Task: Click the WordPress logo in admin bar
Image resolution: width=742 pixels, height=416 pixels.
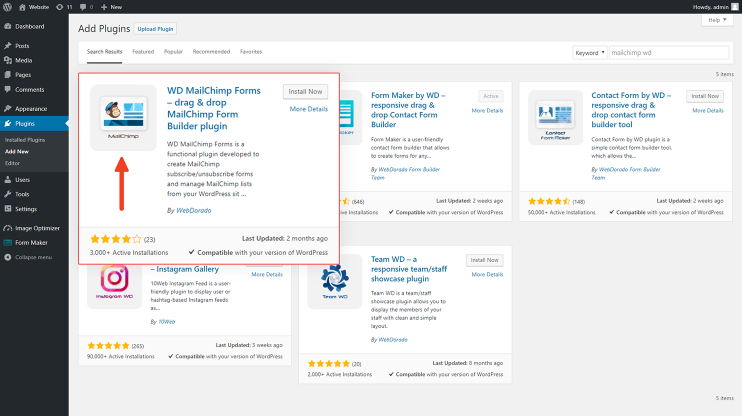Action: coord(7,7)
